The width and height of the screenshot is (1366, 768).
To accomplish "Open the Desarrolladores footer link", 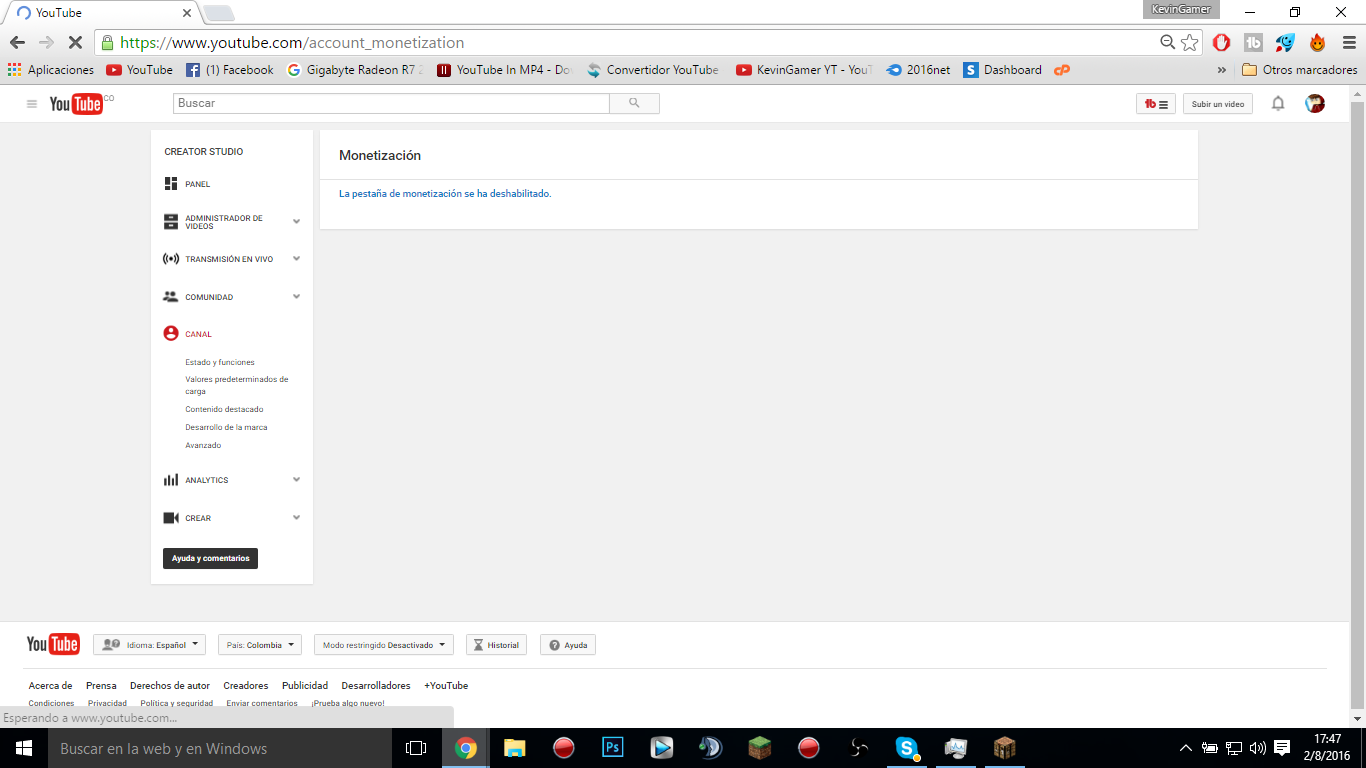I will (376, 686).
